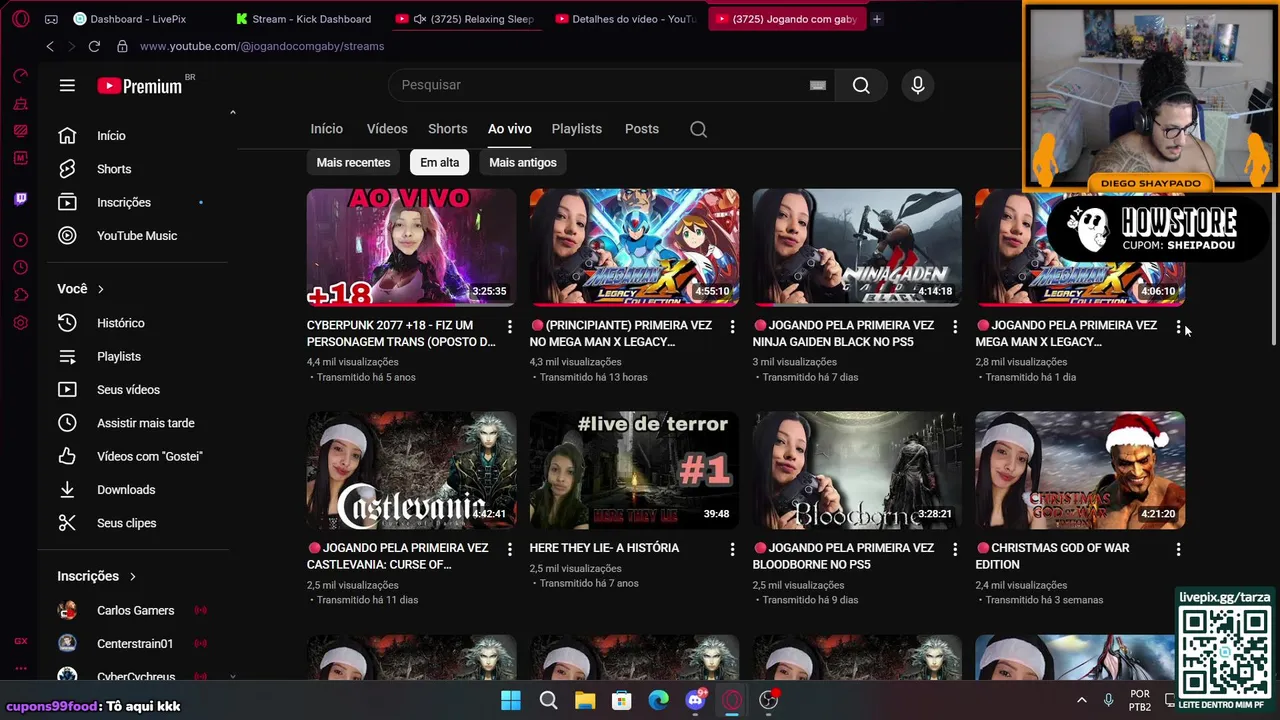Open CYBERPUNK 2077 video thumbnail

(412, 247)
